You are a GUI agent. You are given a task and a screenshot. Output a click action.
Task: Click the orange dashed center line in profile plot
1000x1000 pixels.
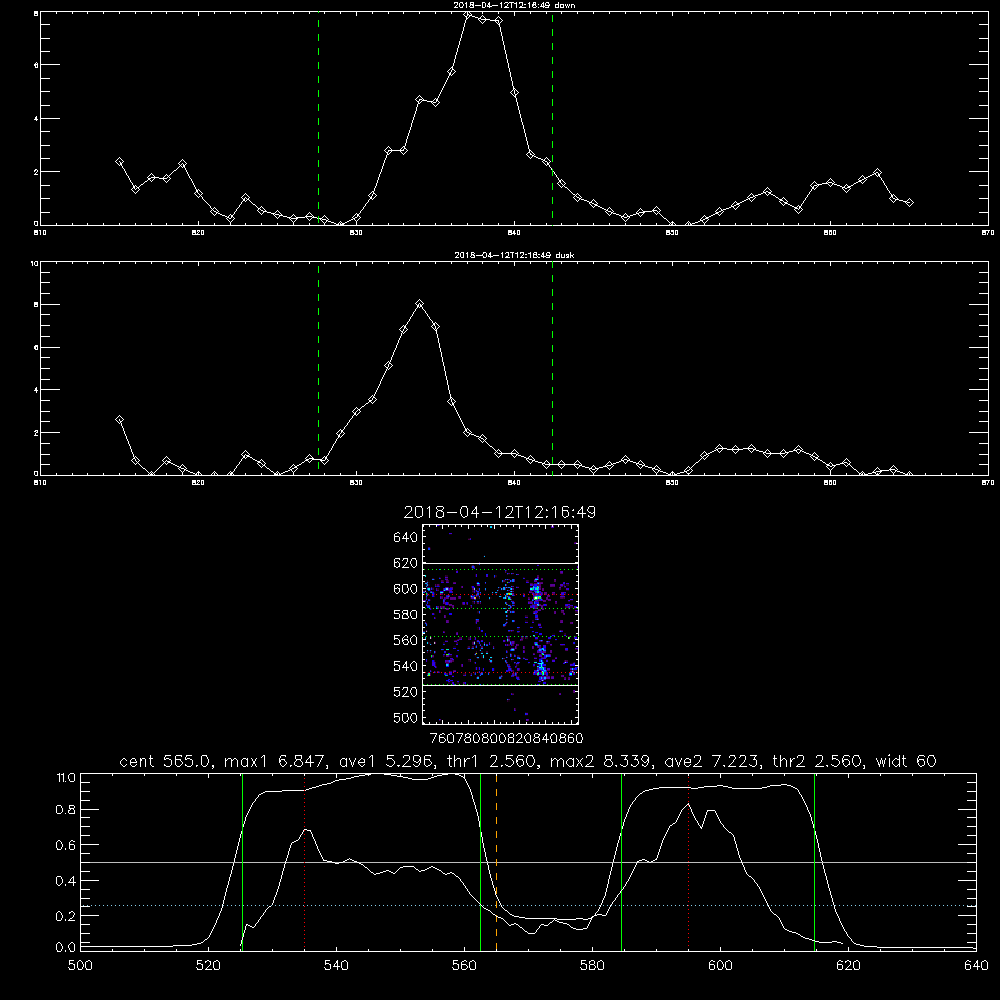pyautogui.click(x=496, y=862)
